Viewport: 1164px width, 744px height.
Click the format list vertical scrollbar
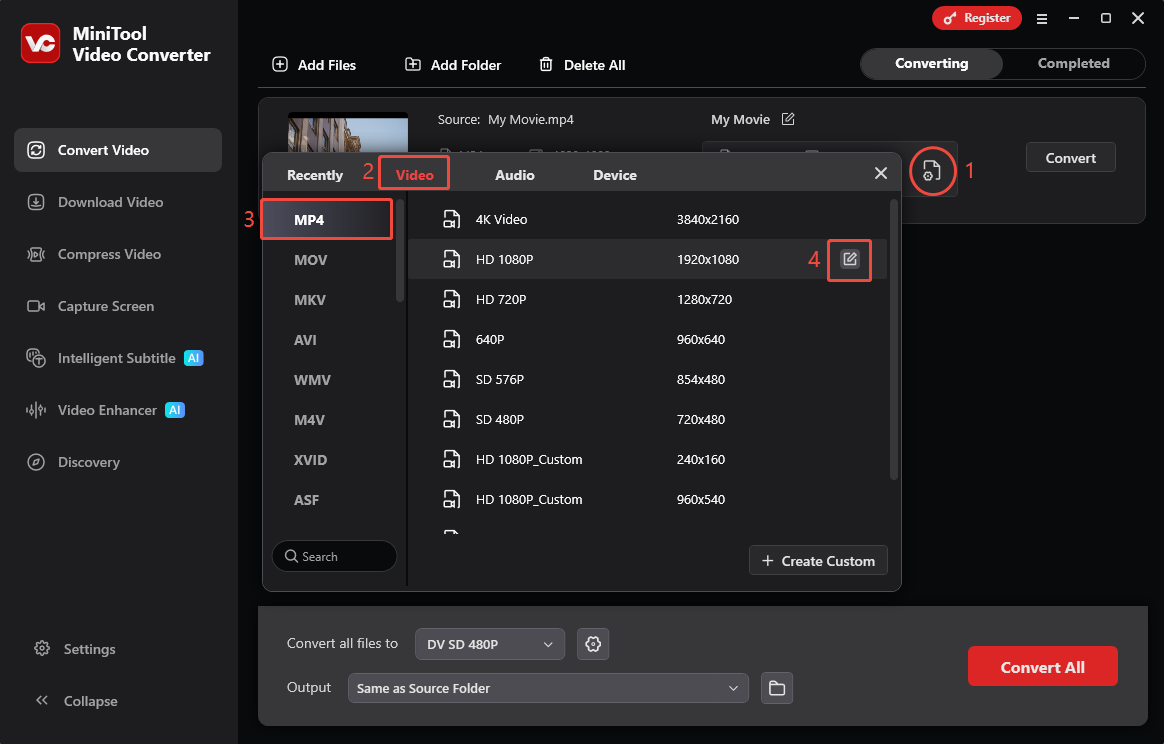tap(400, 250)
